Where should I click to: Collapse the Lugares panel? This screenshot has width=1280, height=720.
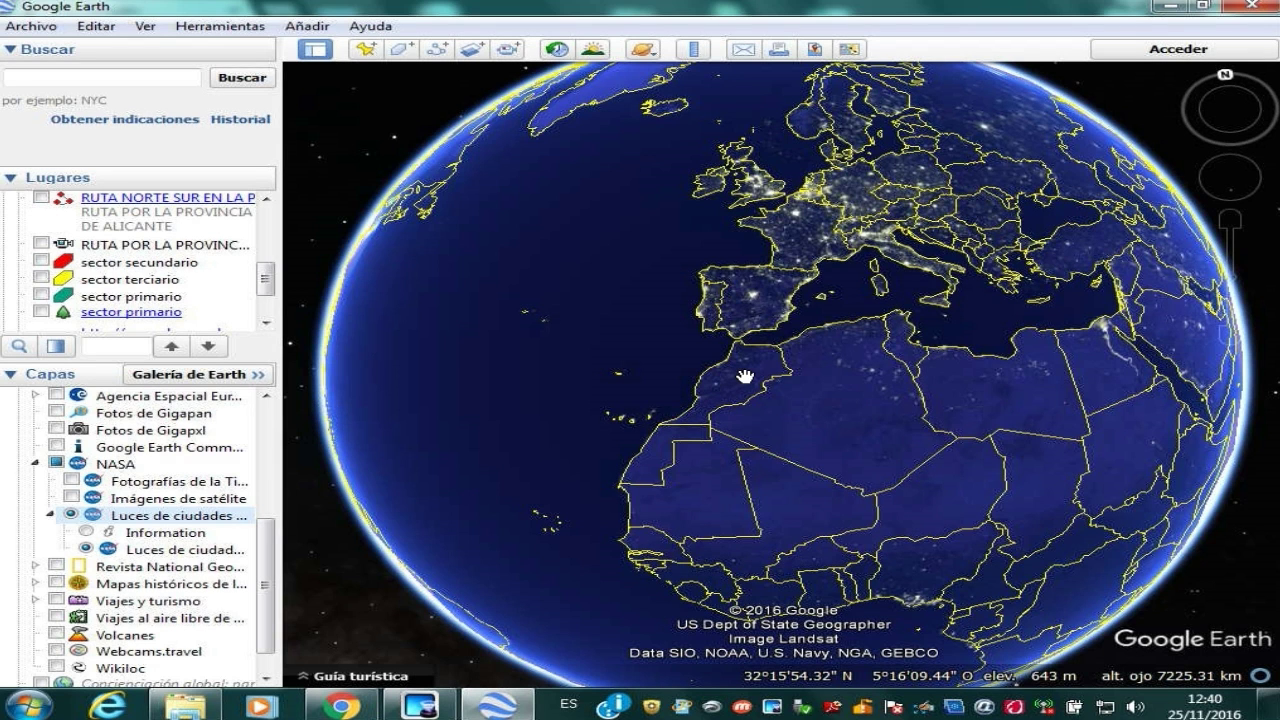click(x=11, y=178)
